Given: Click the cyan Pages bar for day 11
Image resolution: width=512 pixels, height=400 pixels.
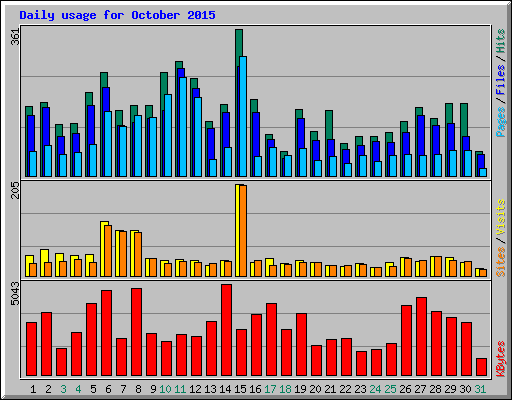Looking at the screenshot, I should [x=183, y=127].
